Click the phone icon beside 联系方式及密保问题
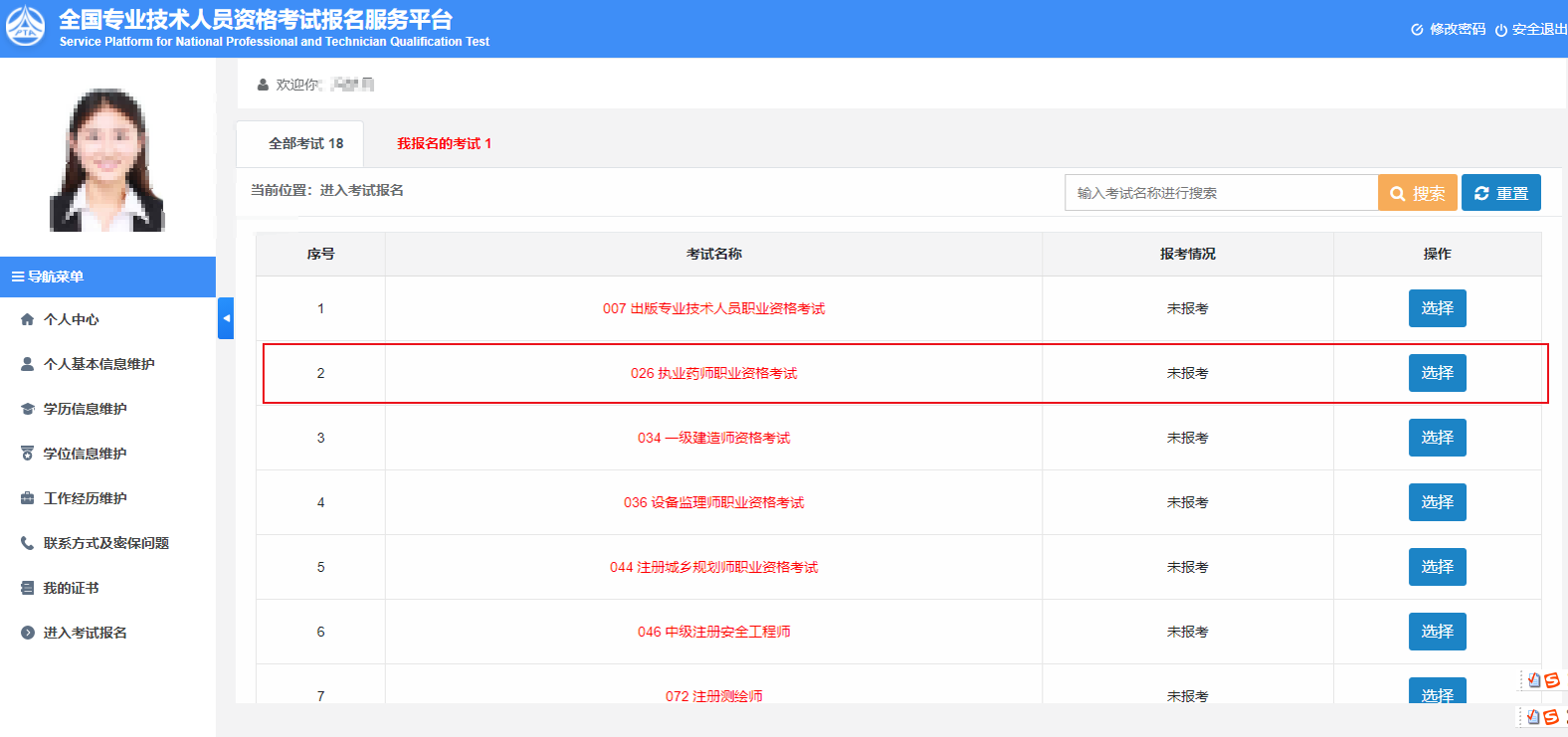The height and width of the screenshot is (737, 1568). click(x=28, y=543)
